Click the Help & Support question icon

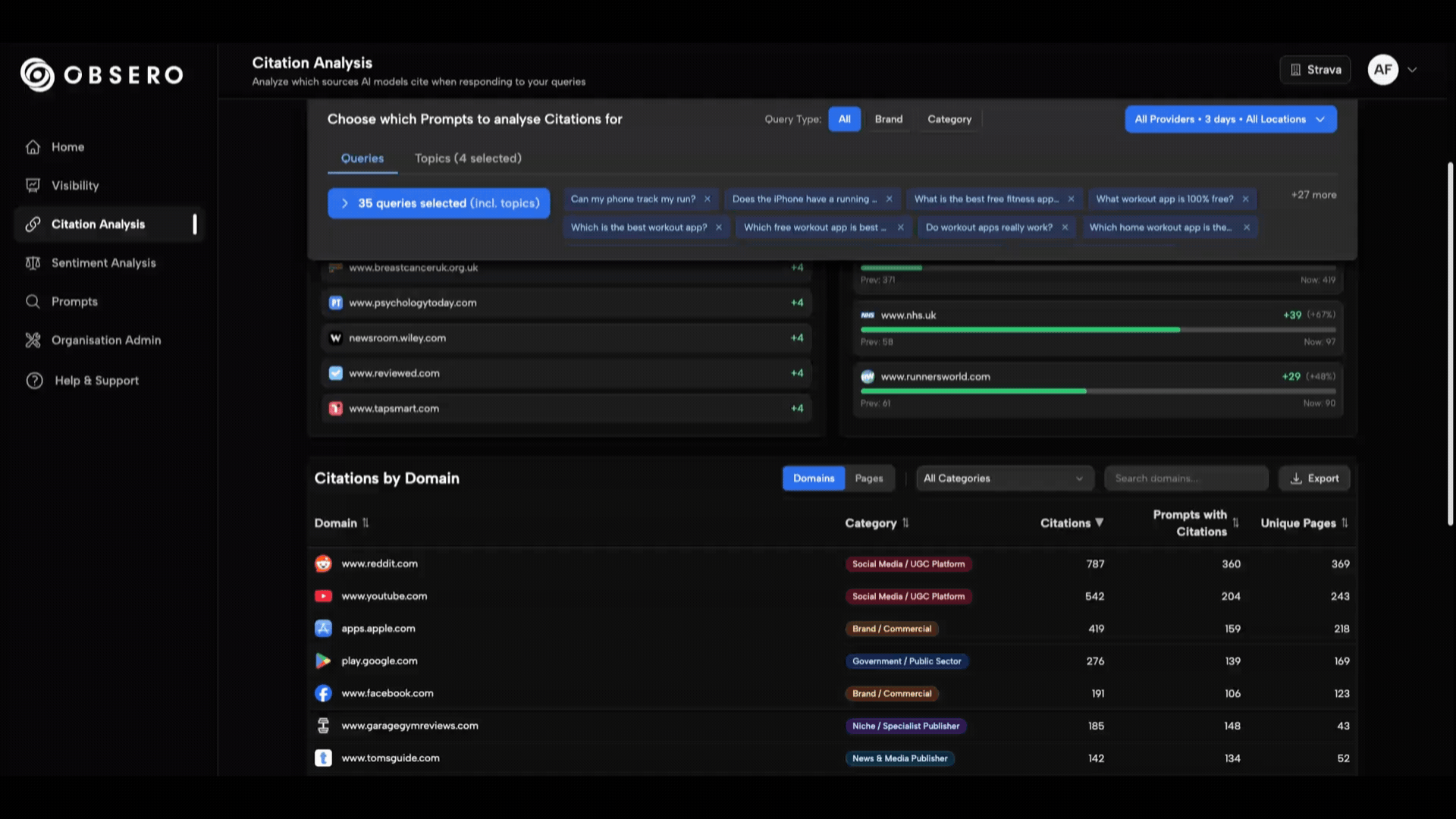point(34,381)
